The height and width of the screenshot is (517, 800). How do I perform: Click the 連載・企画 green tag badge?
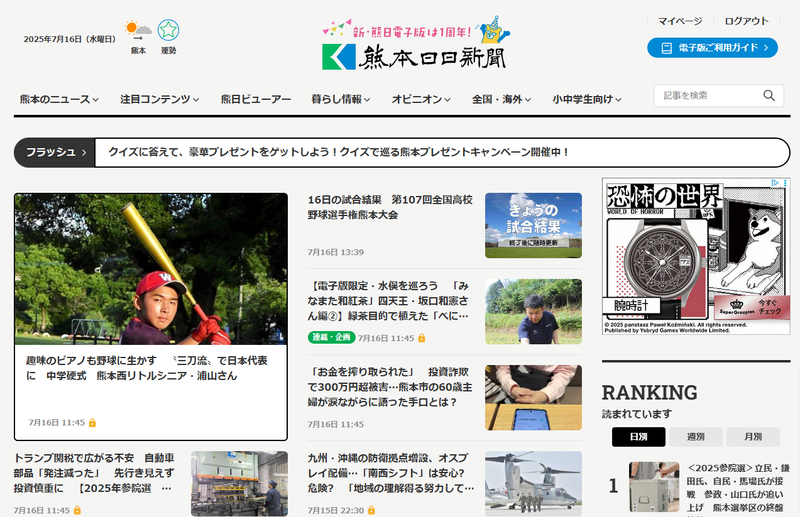[x=331, y=338]
